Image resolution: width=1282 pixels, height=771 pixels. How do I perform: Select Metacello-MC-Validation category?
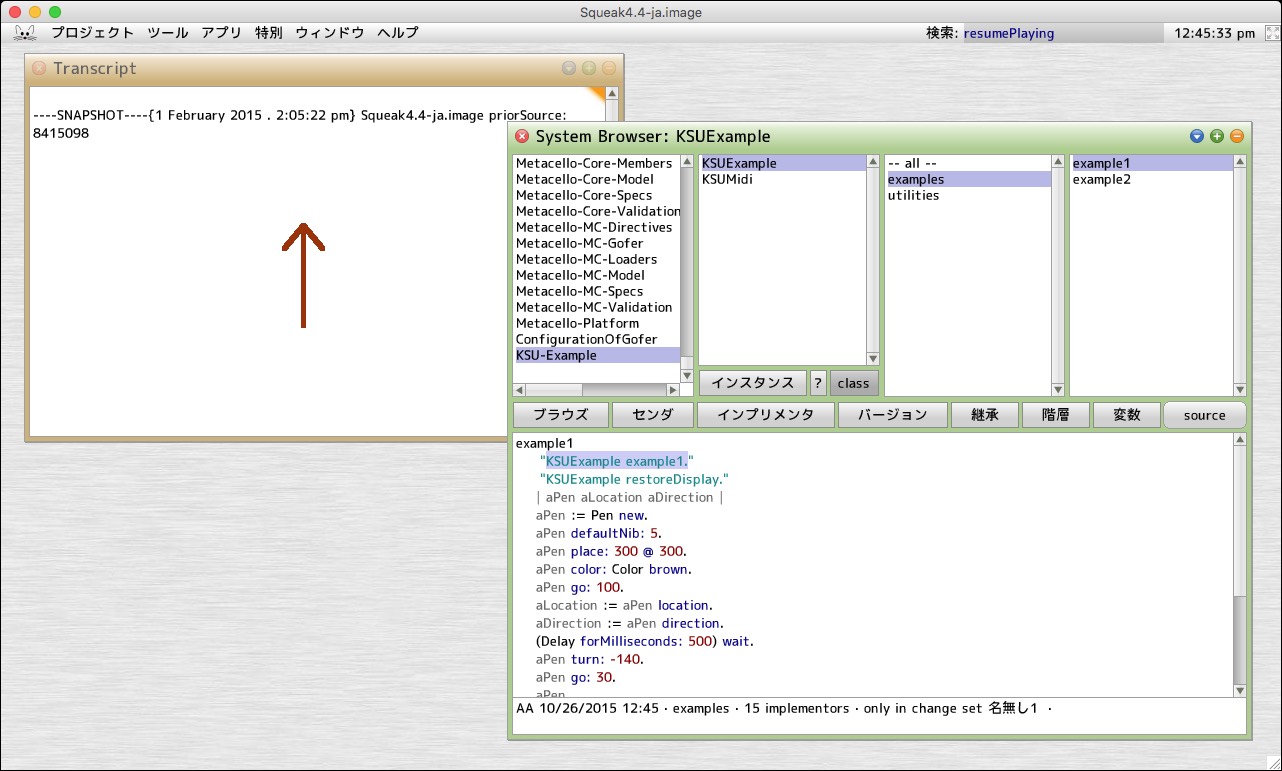(596, 307)
